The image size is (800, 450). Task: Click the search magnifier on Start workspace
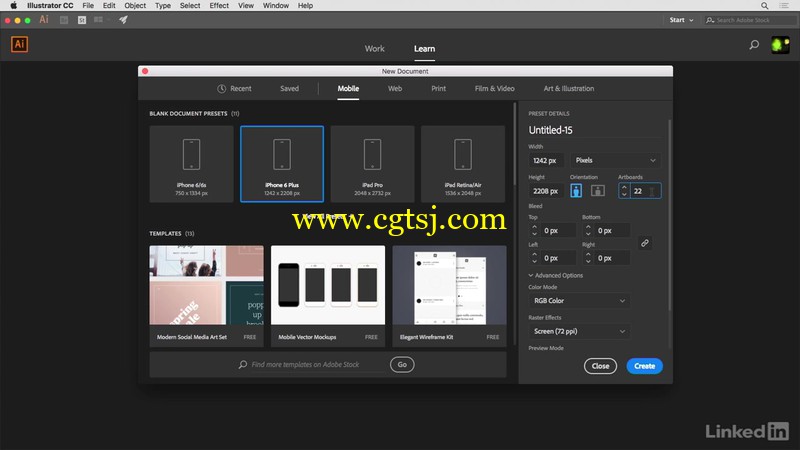coord(754,45)
